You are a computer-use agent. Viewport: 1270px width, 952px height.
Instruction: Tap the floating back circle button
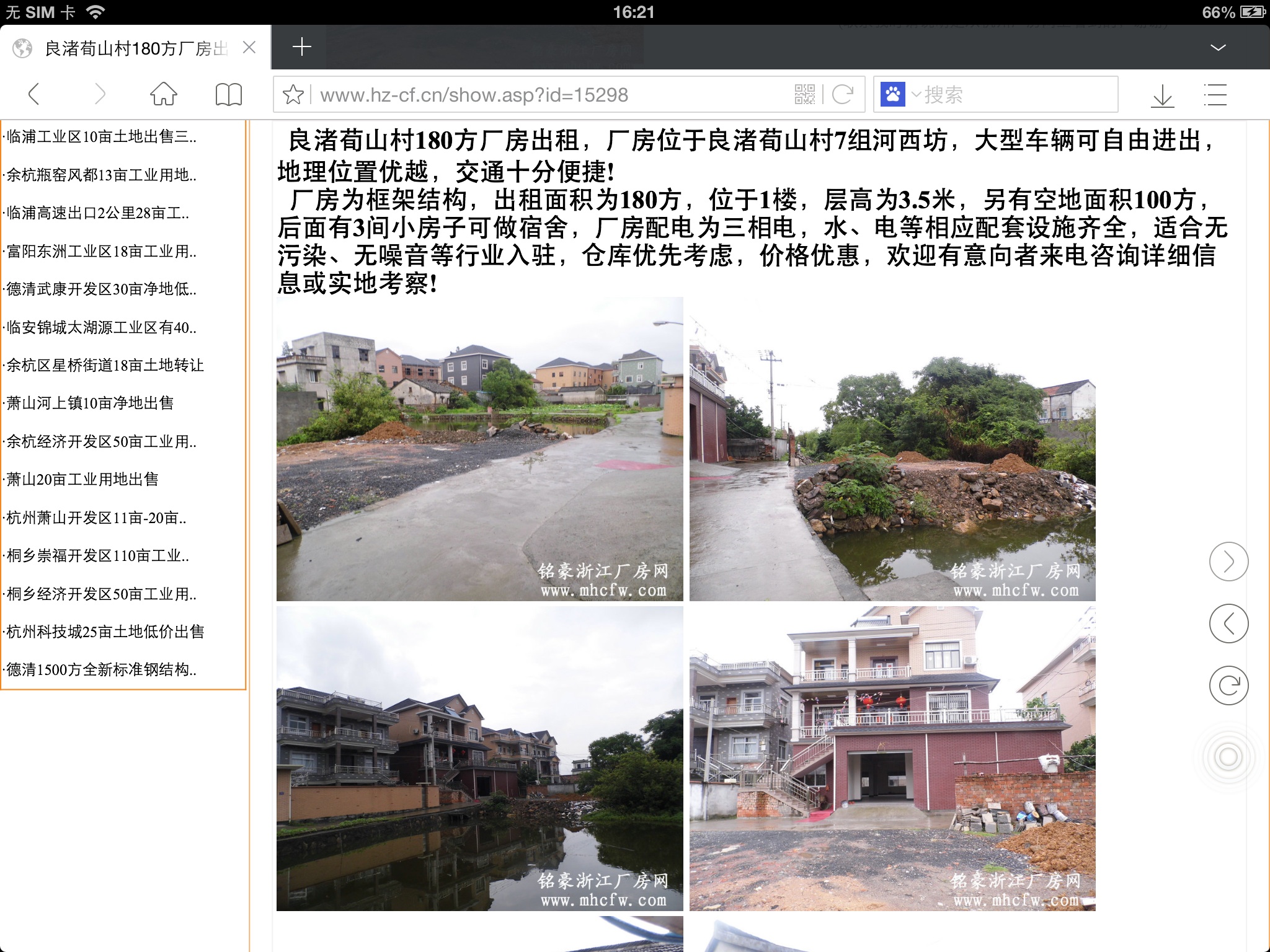[x=1228, y=624]
